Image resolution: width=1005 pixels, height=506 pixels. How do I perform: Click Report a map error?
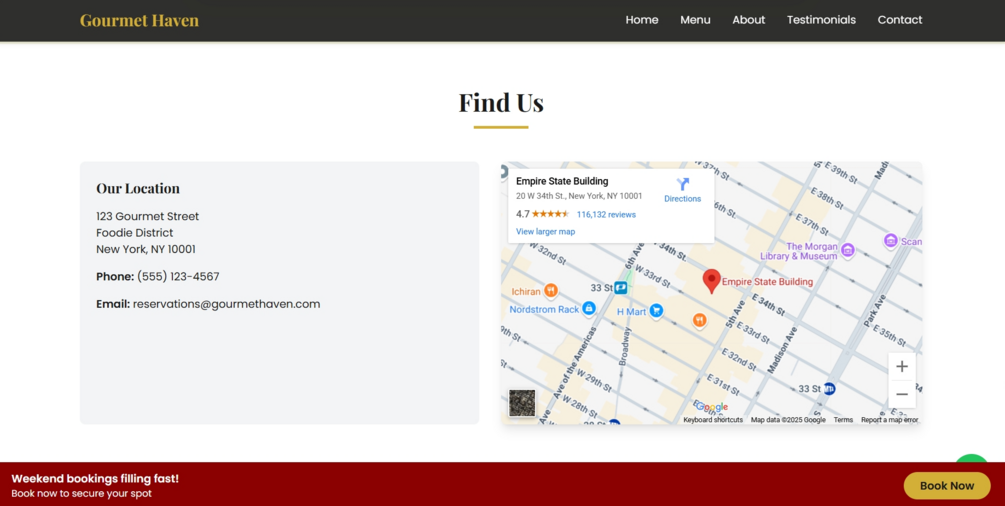click(x=890, y=420)
